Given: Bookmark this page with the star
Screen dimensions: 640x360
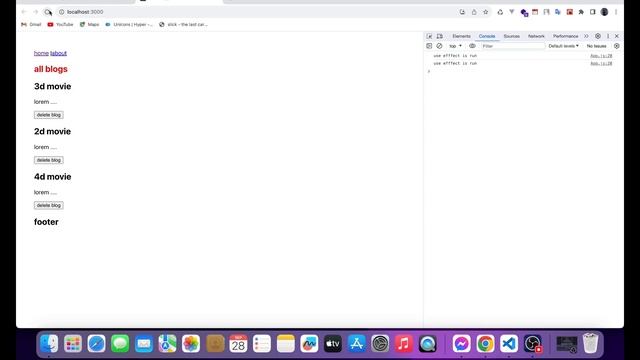Looking at the screenshot, I should point(486,12).
